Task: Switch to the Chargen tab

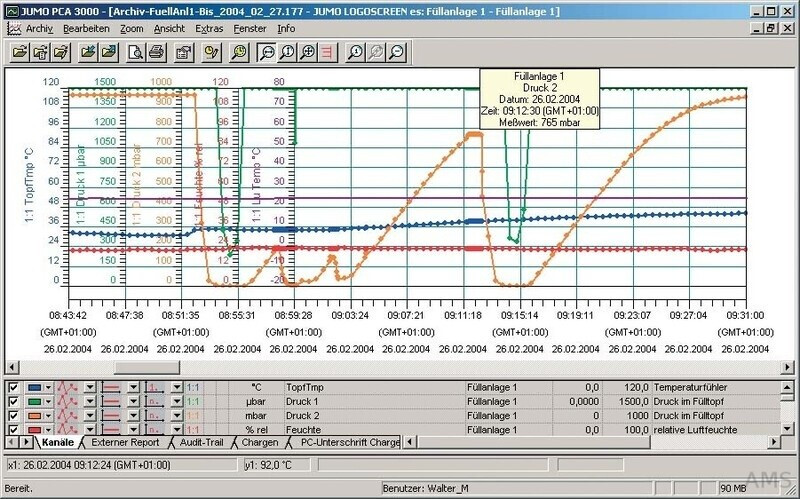Action: point(260,442)
